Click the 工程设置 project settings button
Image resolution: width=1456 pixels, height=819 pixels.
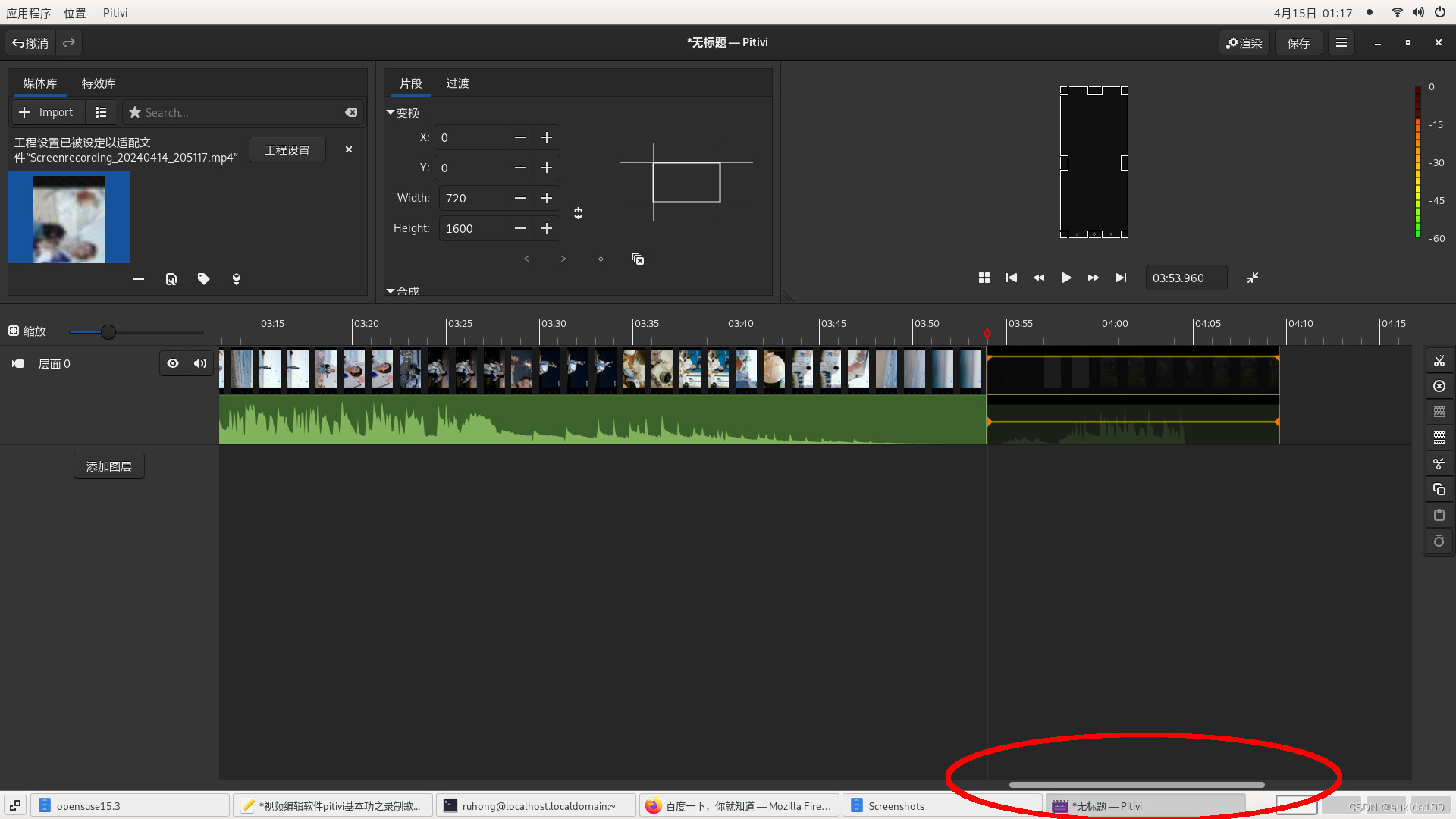tap(287, 150)
